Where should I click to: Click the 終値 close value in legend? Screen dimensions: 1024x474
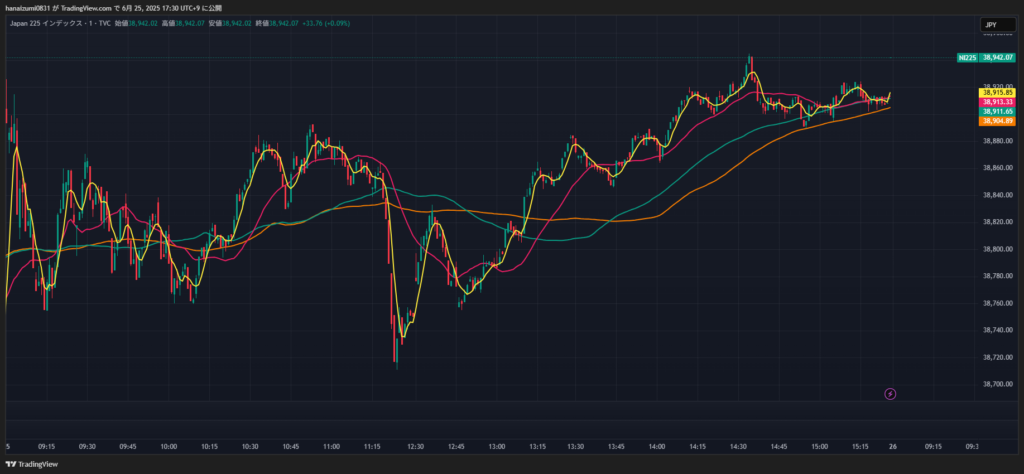tap(284, 24)
